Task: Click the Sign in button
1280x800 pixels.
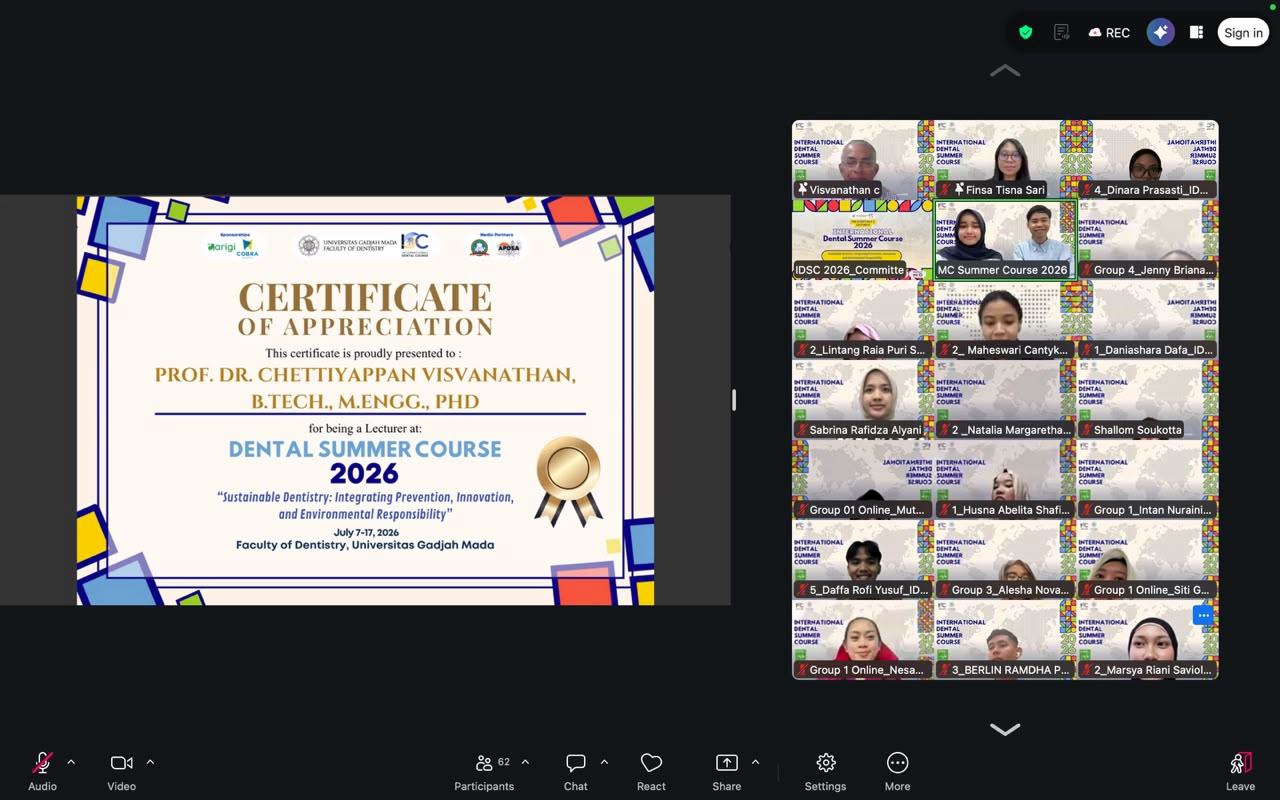Action: [1243, 32]
